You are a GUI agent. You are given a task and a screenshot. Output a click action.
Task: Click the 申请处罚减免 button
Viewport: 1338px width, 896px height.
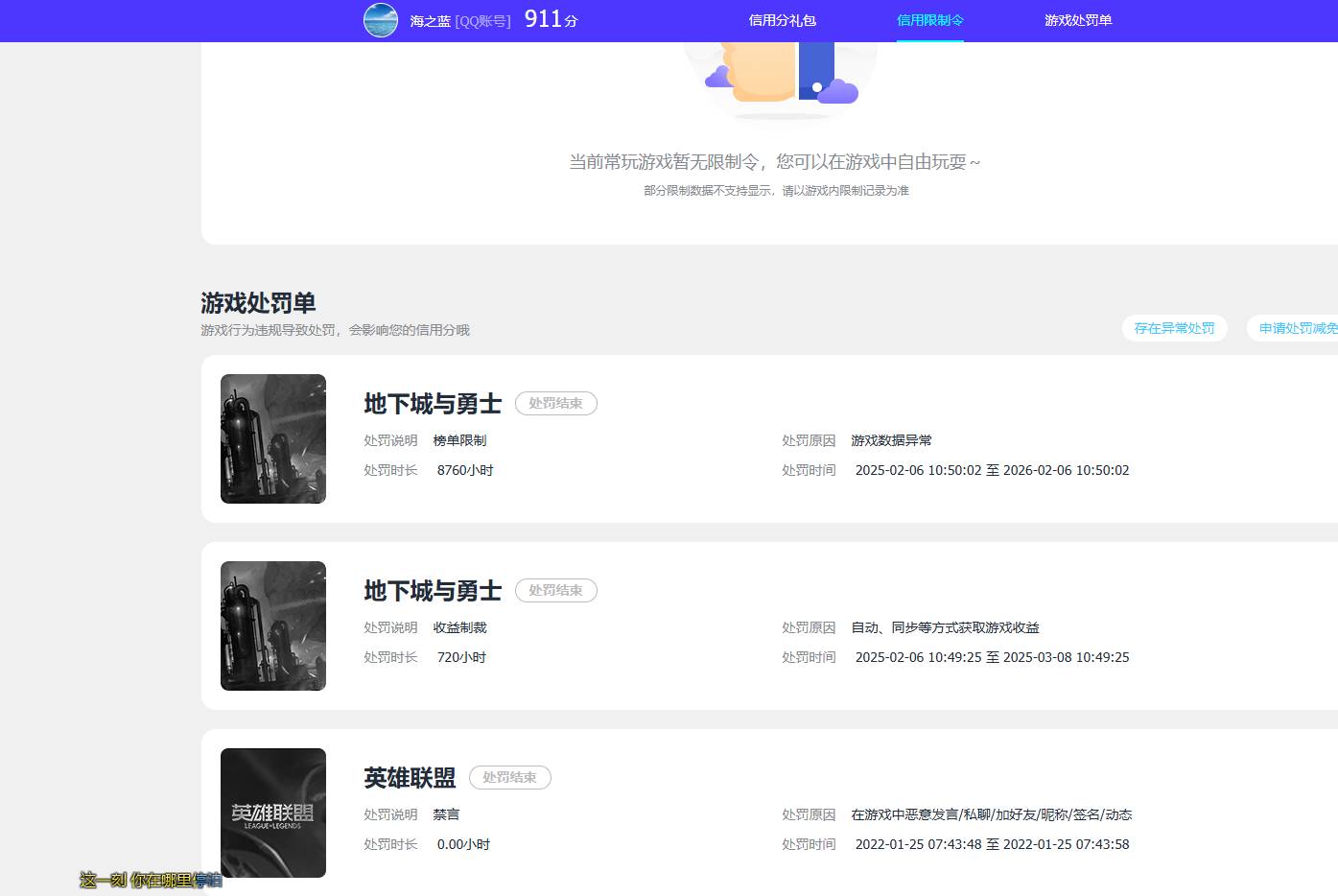1297,328
